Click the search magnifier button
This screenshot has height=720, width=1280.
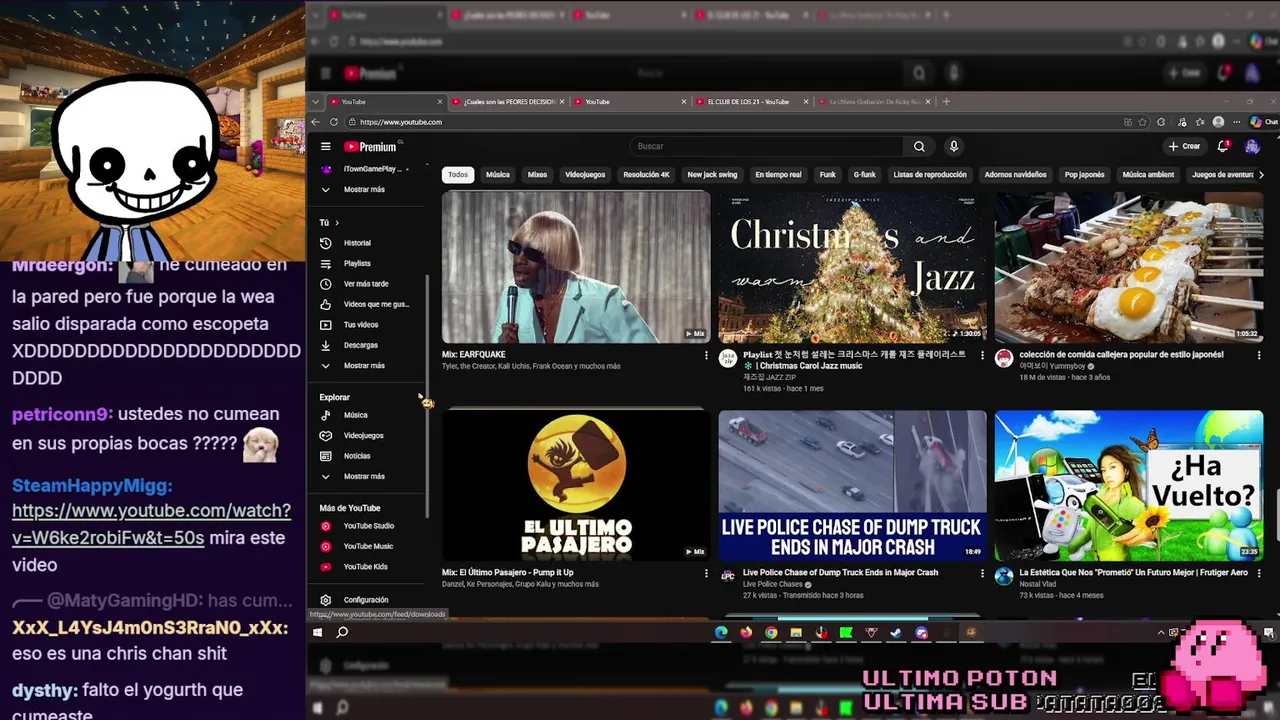[x=919, y=146]
